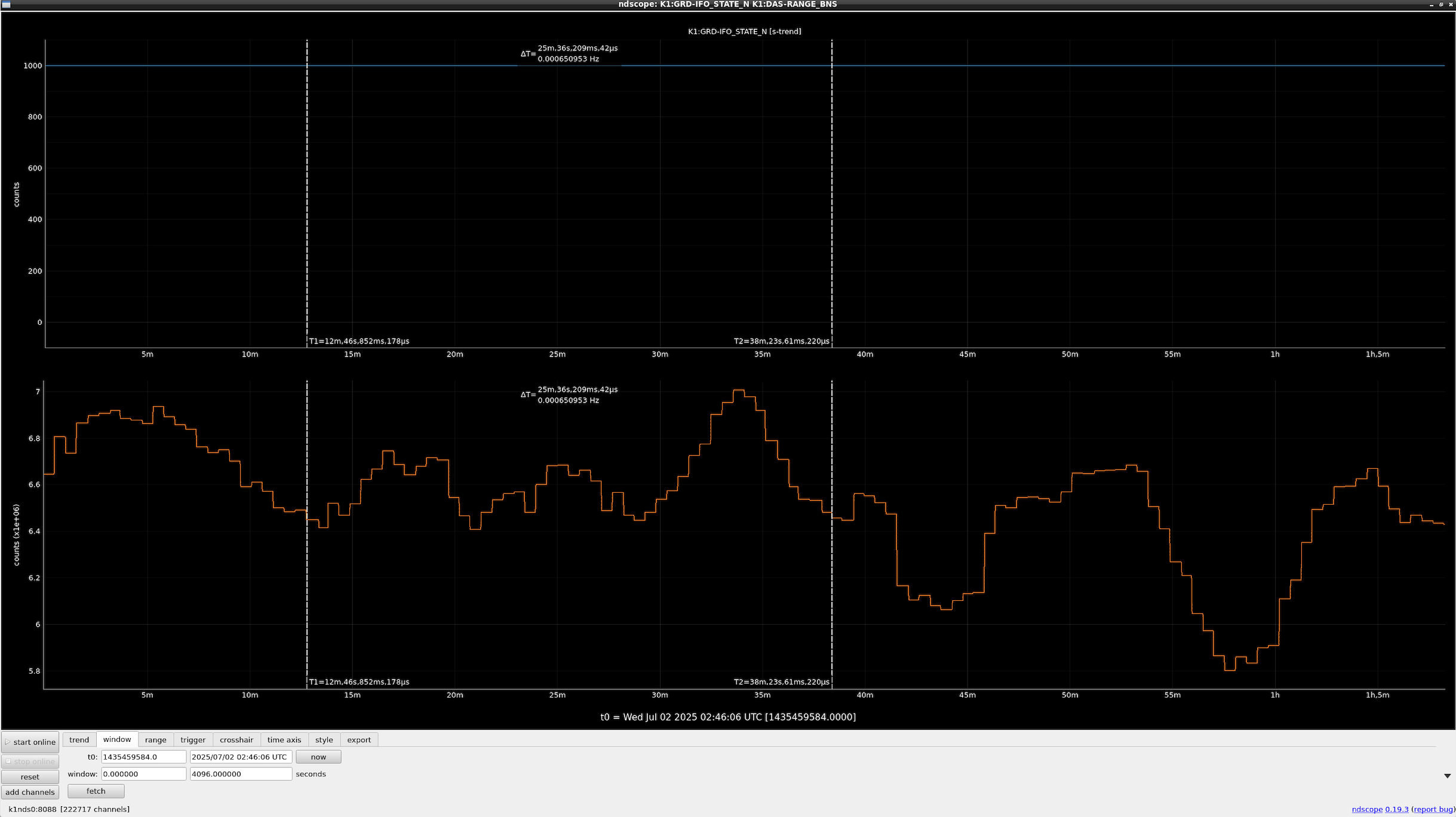Image resolution: width=1456 pixels, height=817 pixels.
Task: Select the T2 cursor label in upper plot
Action: click(x=781, y=342)
